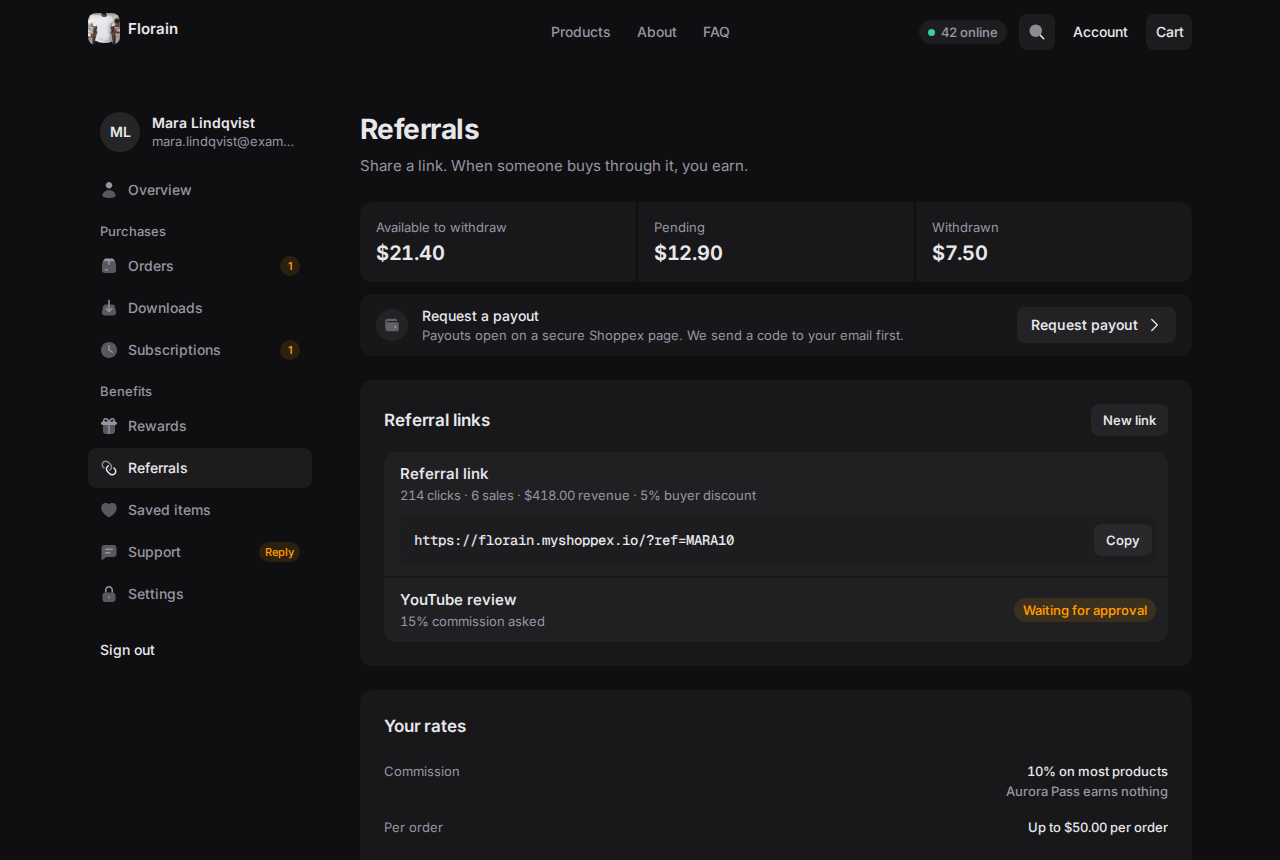Click the Subscriptions clock icon
The image size is (1280, 860).
(109, 350)
